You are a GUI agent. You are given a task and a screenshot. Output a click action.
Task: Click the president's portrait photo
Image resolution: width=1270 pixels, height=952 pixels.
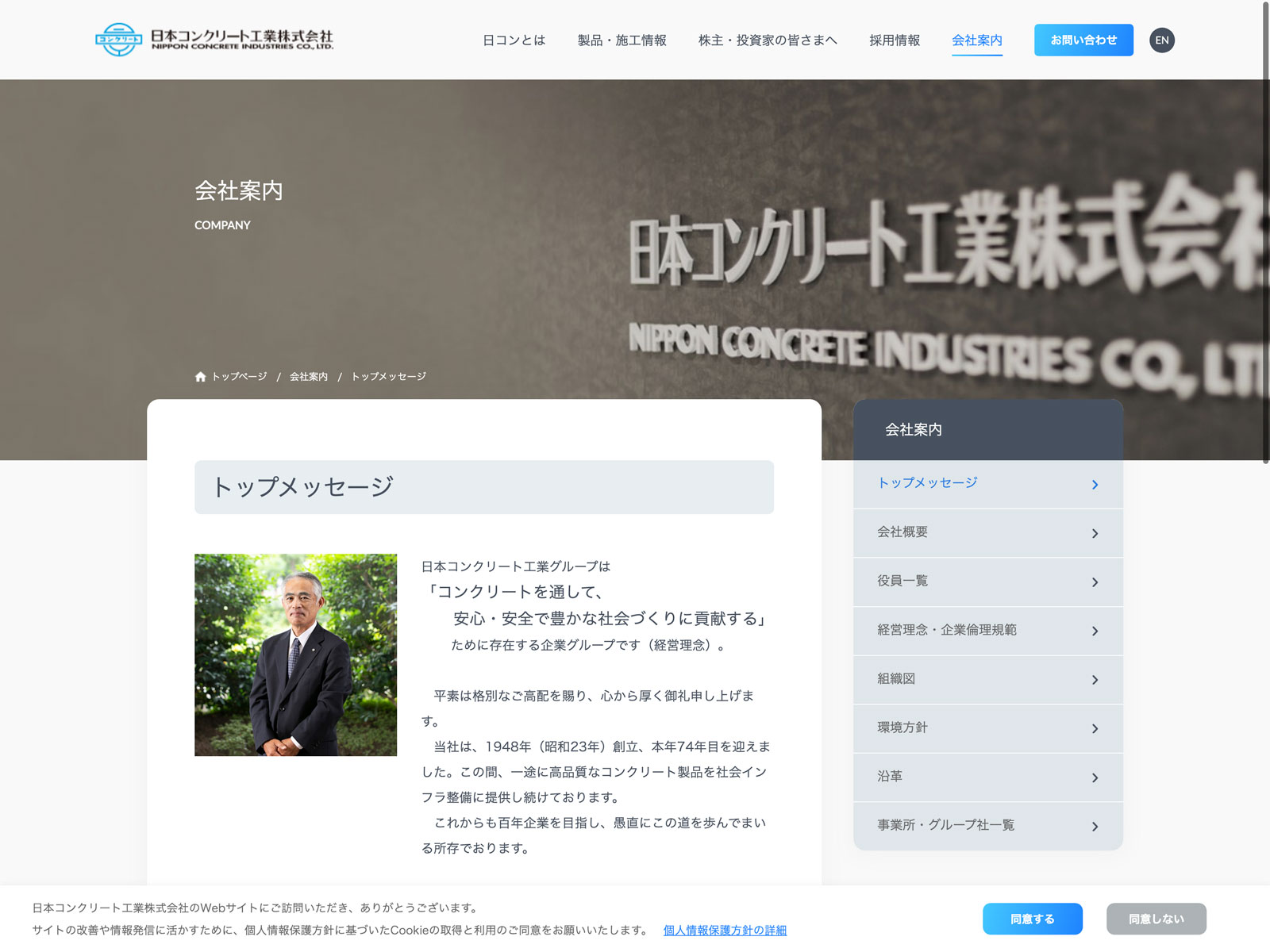coord(295,654)
